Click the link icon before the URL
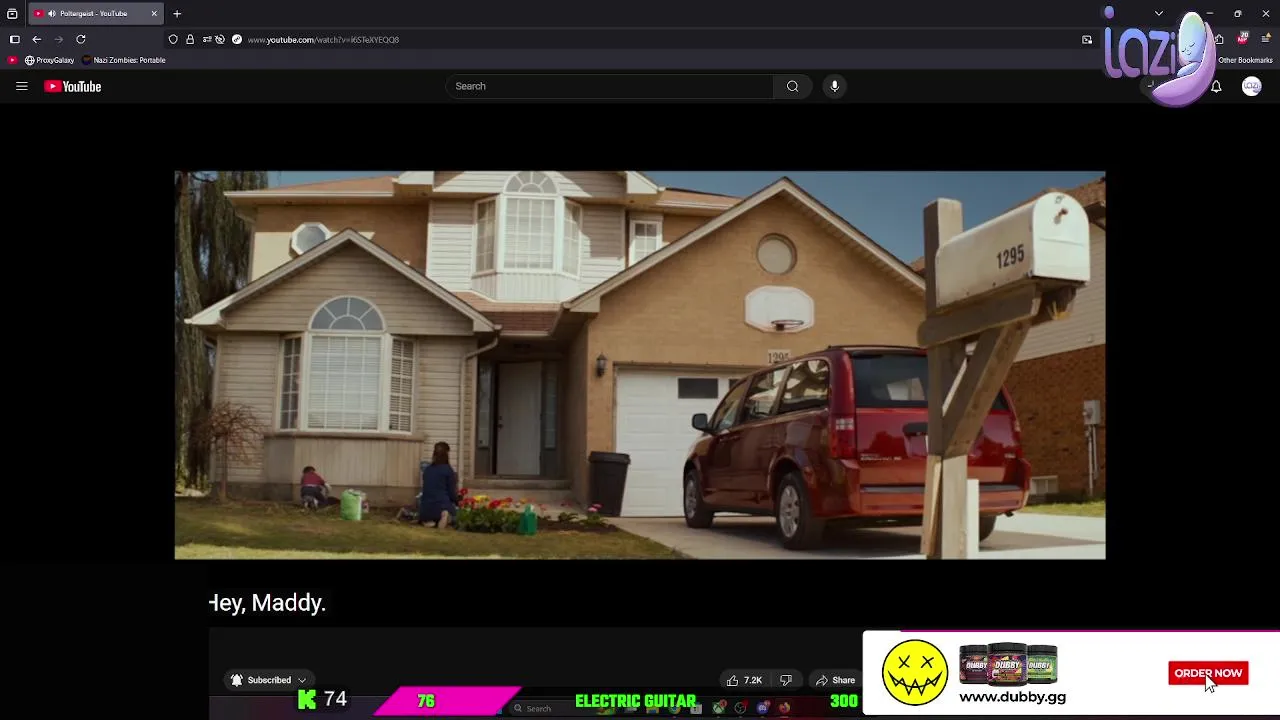 (237, 39)
